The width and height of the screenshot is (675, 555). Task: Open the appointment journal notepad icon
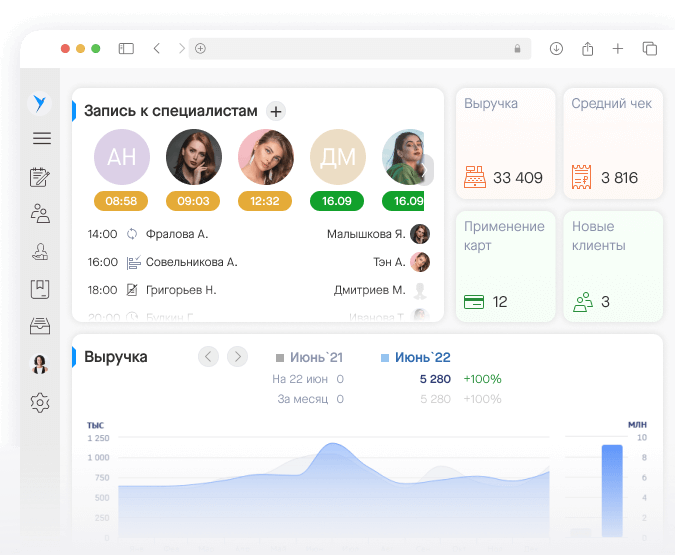point(40,177)
